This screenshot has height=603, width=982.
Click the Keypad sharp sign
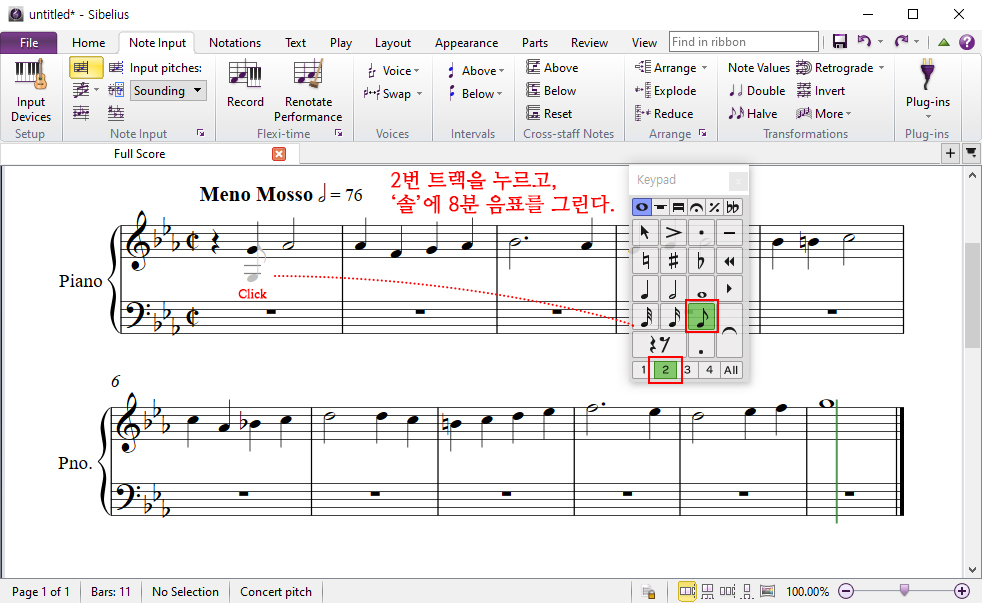(x=673, y=260)
